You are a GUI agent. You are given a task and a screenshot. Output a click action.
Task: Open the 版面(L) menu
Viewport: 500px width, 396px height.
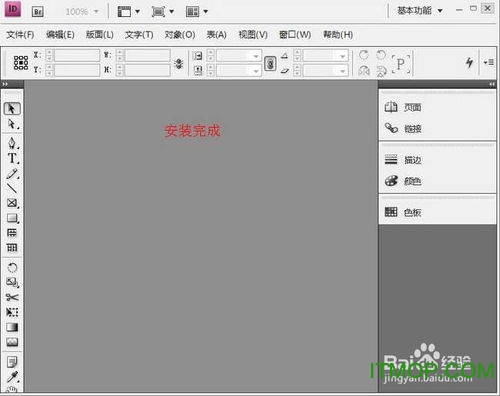100,35
